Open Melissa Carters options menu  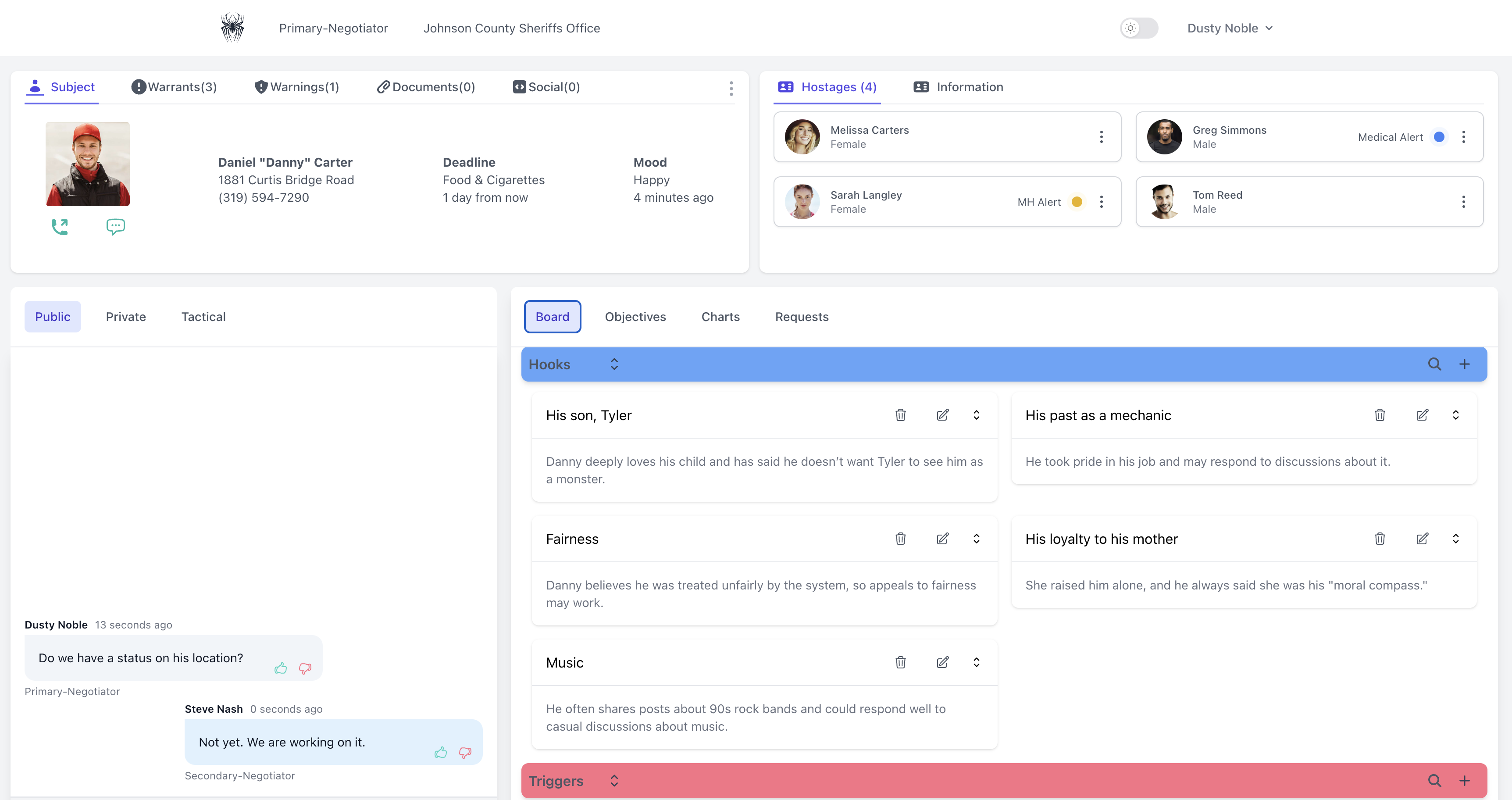(x=1101, y=137)
